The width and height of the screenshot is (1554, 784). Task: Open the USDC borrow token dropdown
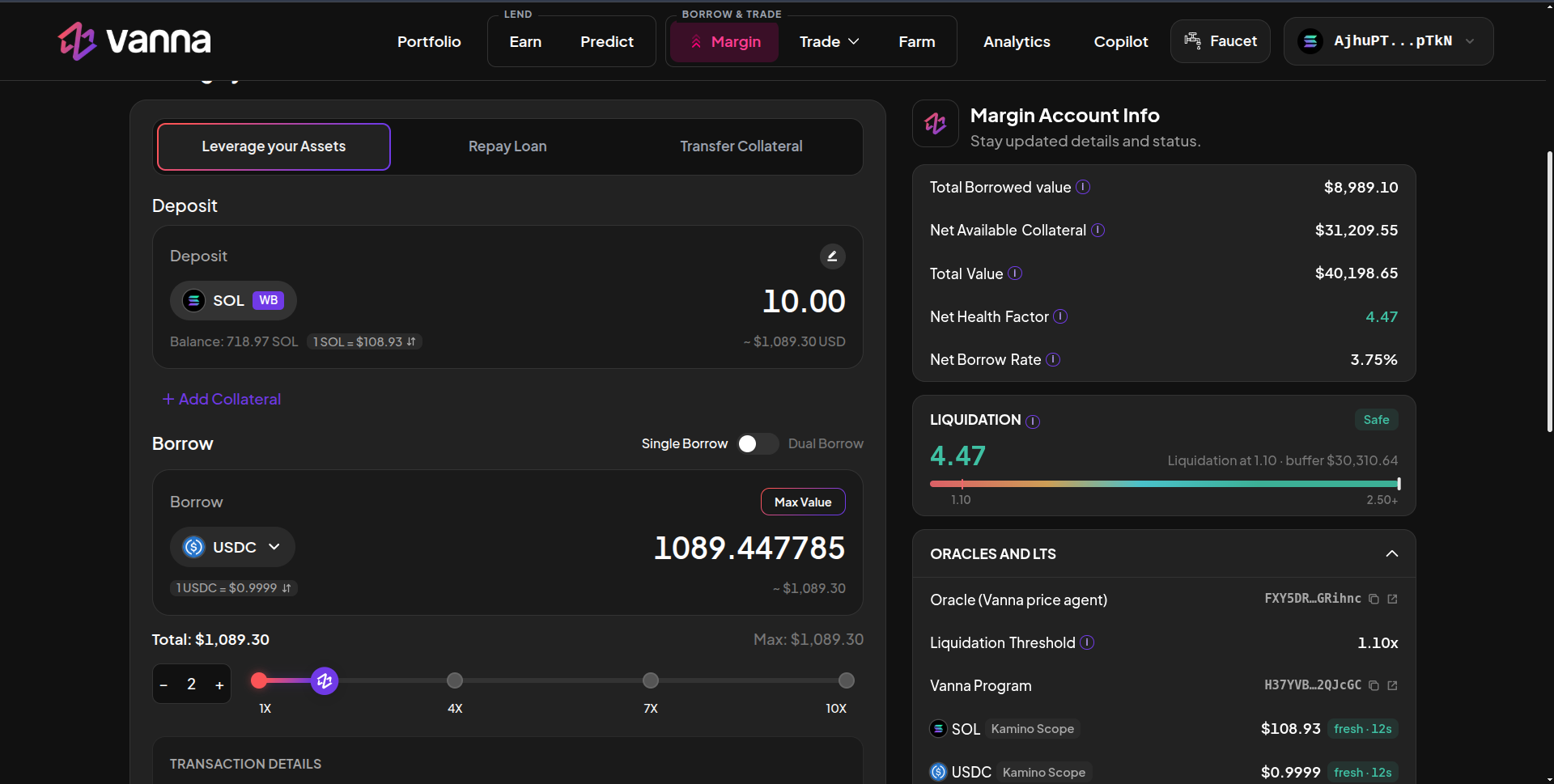(x=232, y=547)
